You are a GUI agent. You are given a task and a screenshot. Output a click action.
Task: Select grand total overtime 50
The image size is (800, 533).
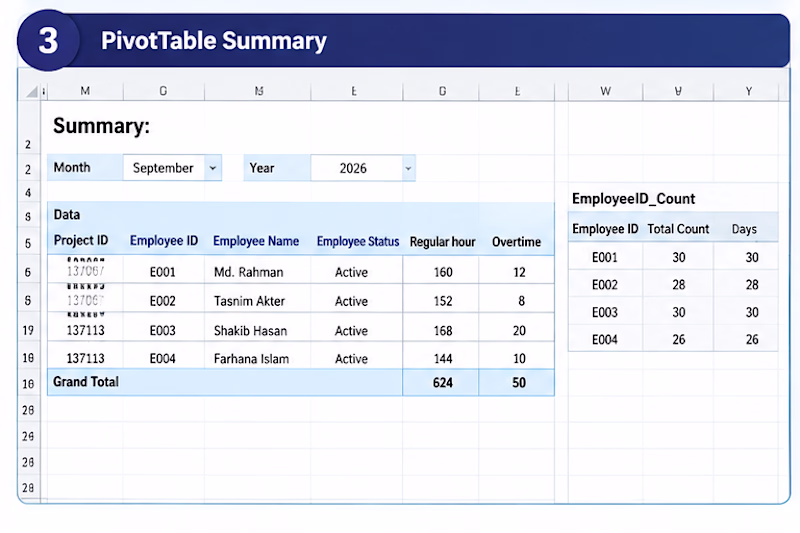(519, 383)
